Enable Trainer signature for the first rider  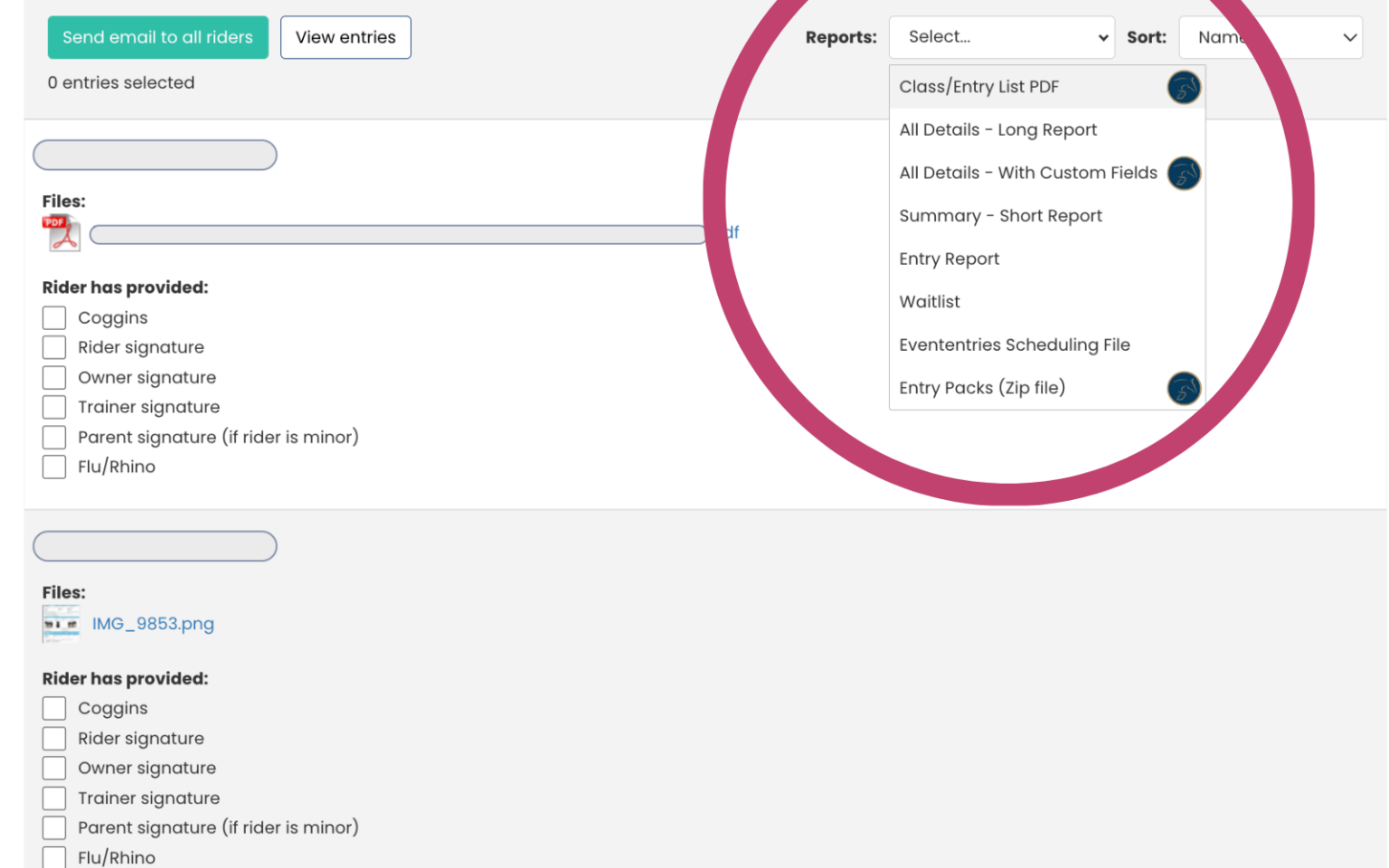point(53,407)
